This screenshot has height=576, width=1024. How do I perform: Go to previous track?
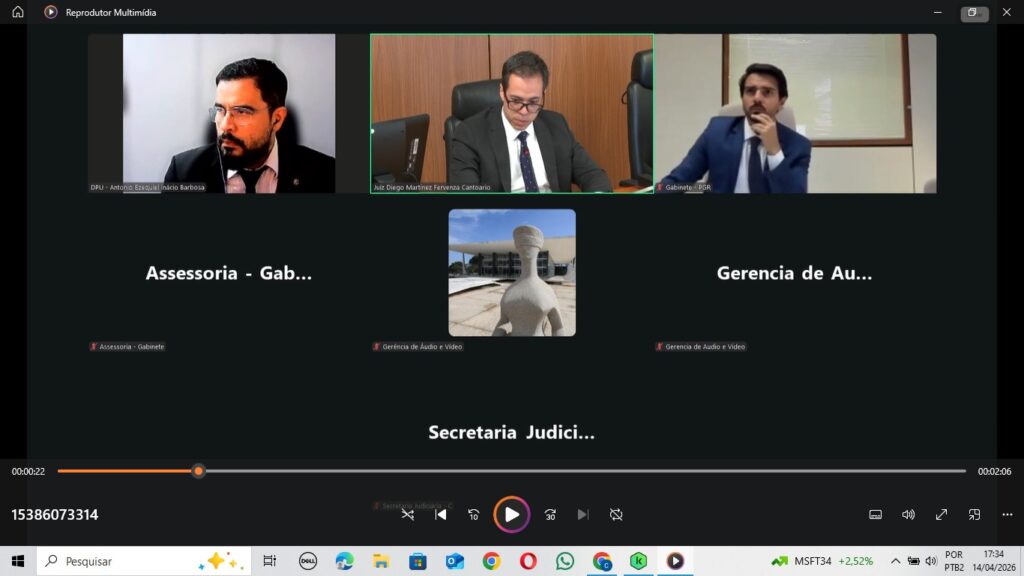pyautogui.click(x=441, y=514)
